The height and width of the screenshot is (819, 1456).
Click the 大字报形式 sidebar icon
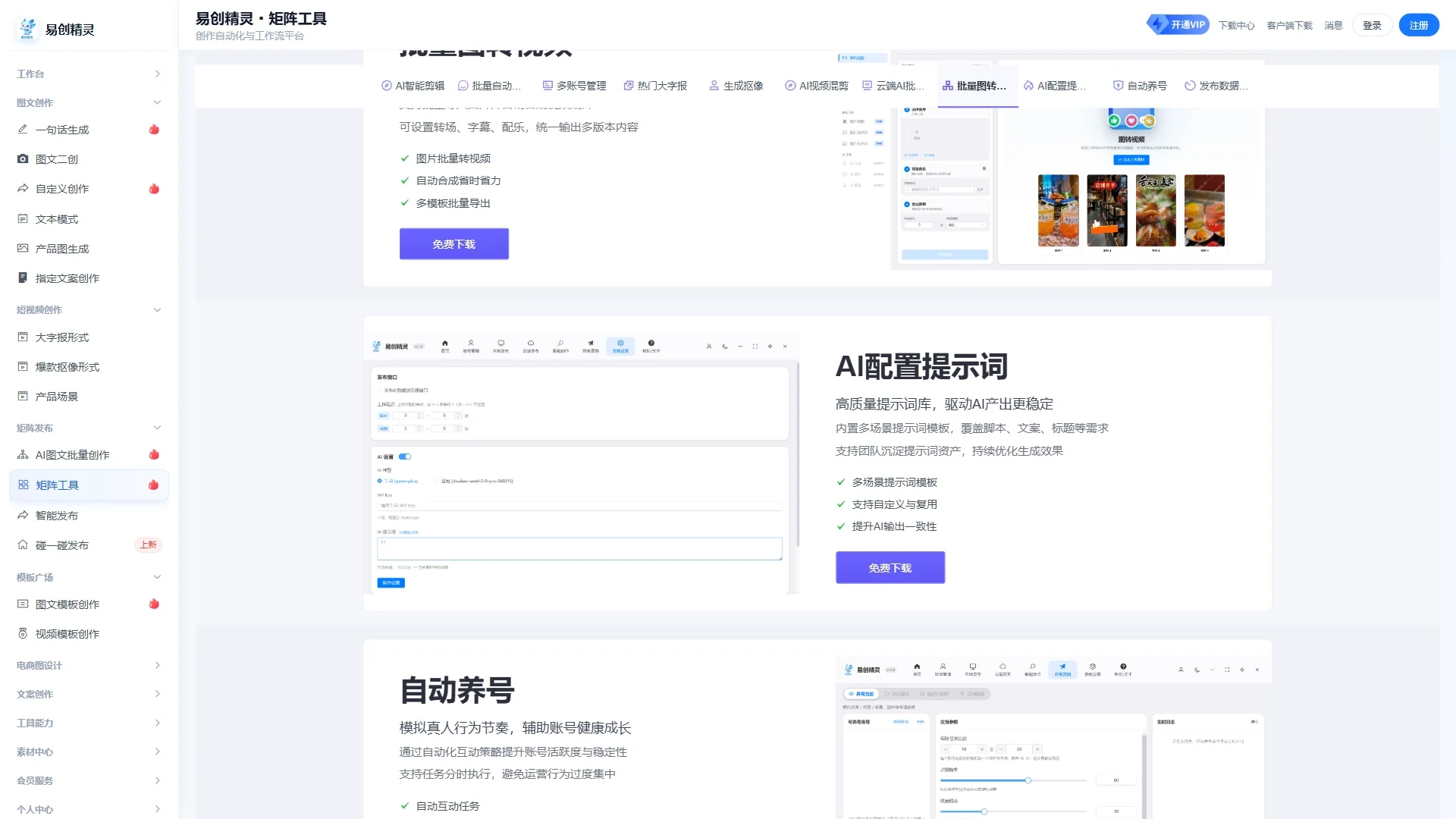tap(23, 337)
